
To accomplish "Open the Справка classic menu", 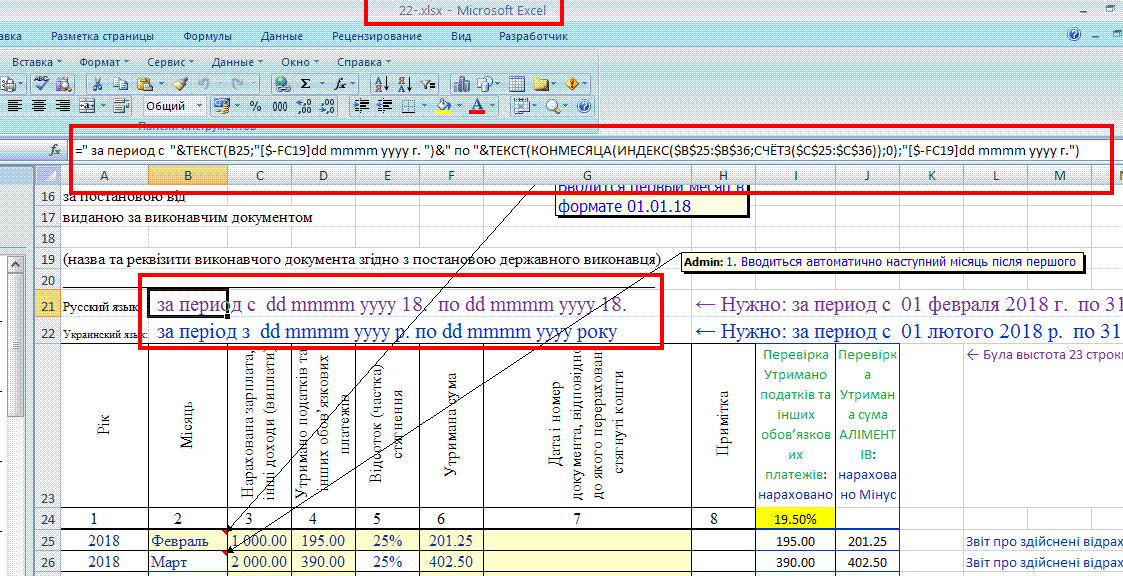I will [364, 62].
